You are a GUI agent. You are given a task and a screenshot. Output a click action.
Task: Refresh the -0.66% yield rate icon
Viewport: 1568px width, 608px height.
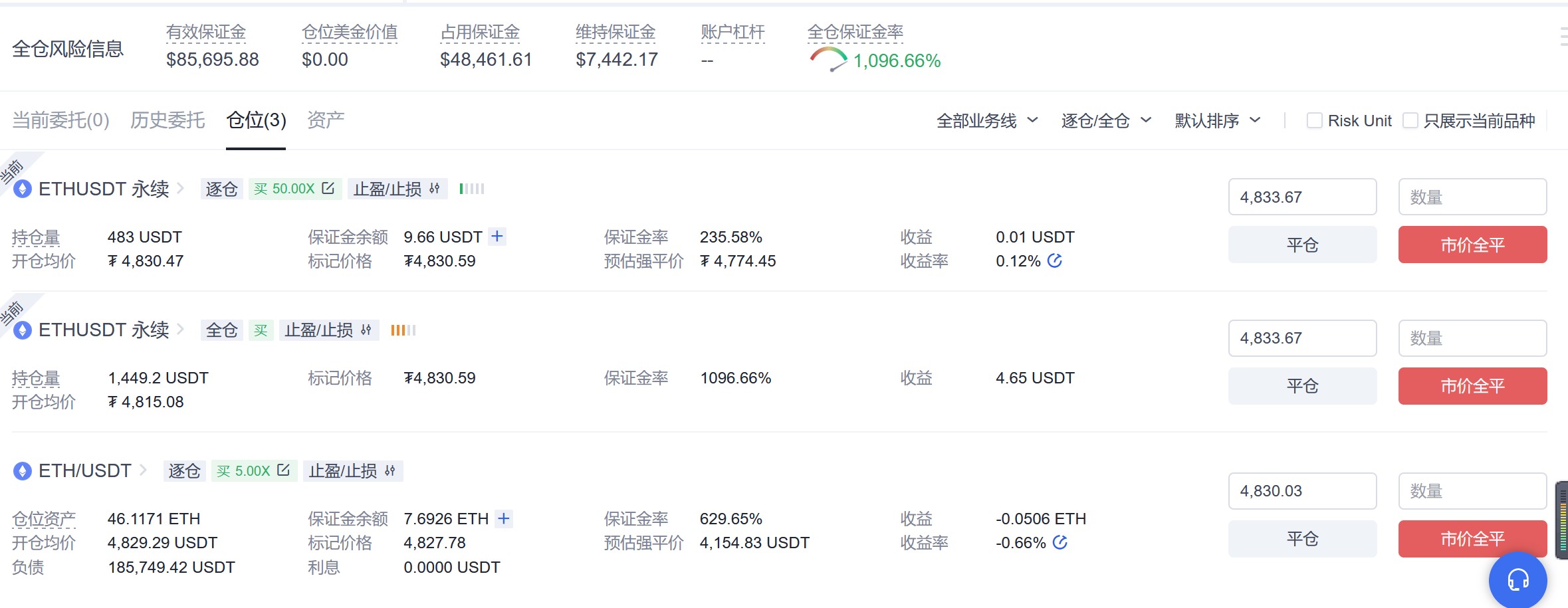(x=1060, y=543)
